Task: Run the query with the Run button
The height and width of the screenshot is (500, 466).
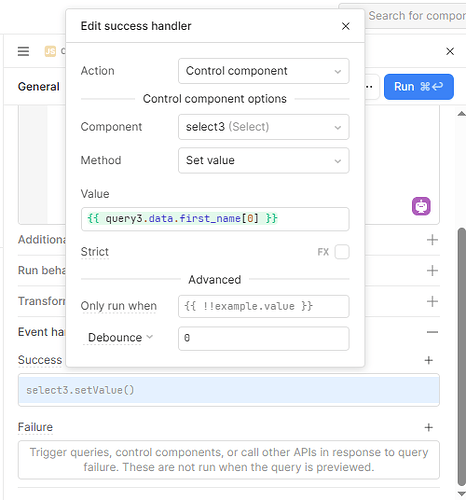Action: point(419,87)
